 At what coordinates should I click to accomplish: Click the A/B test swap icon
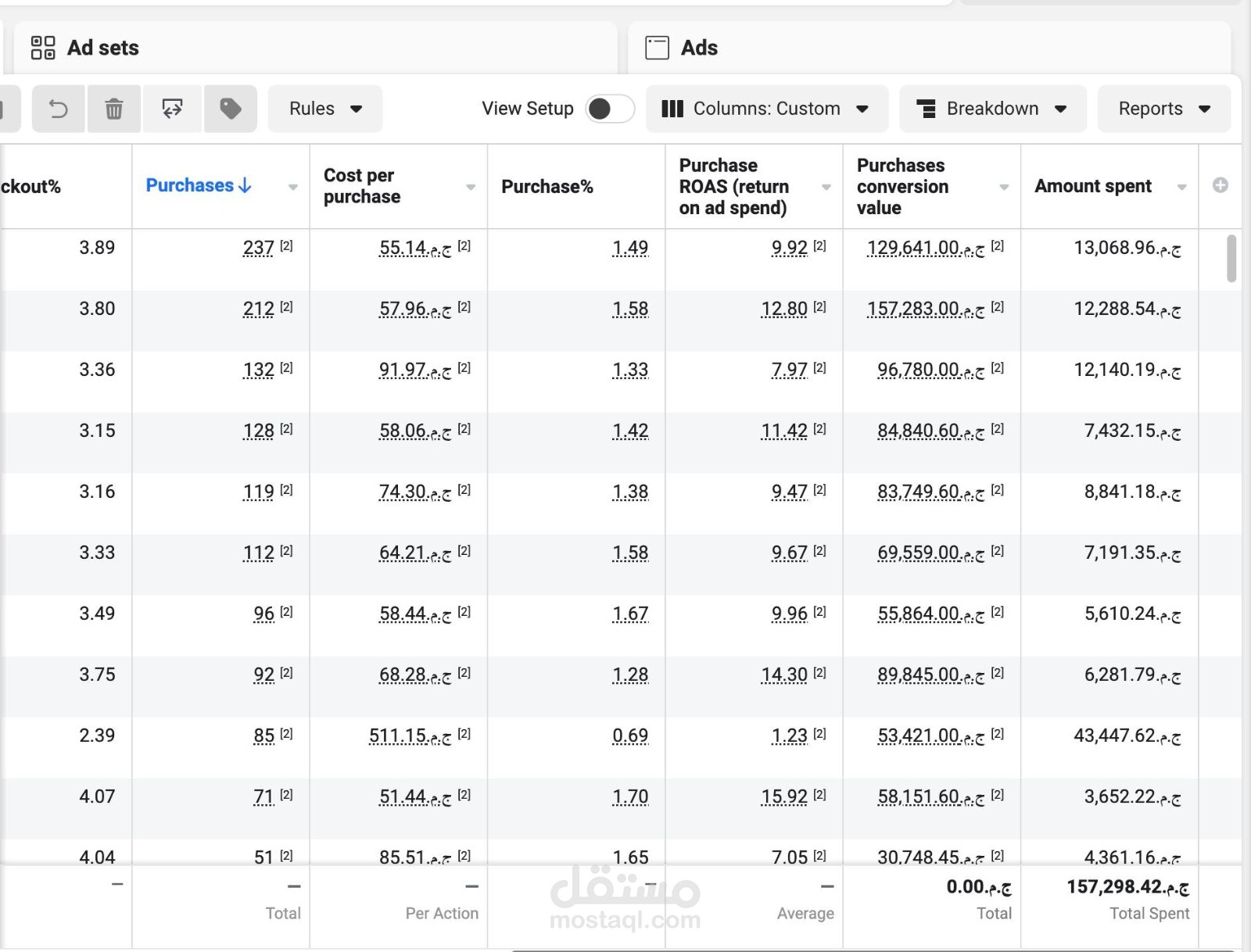pyautogui.click(x=172, y=109)
